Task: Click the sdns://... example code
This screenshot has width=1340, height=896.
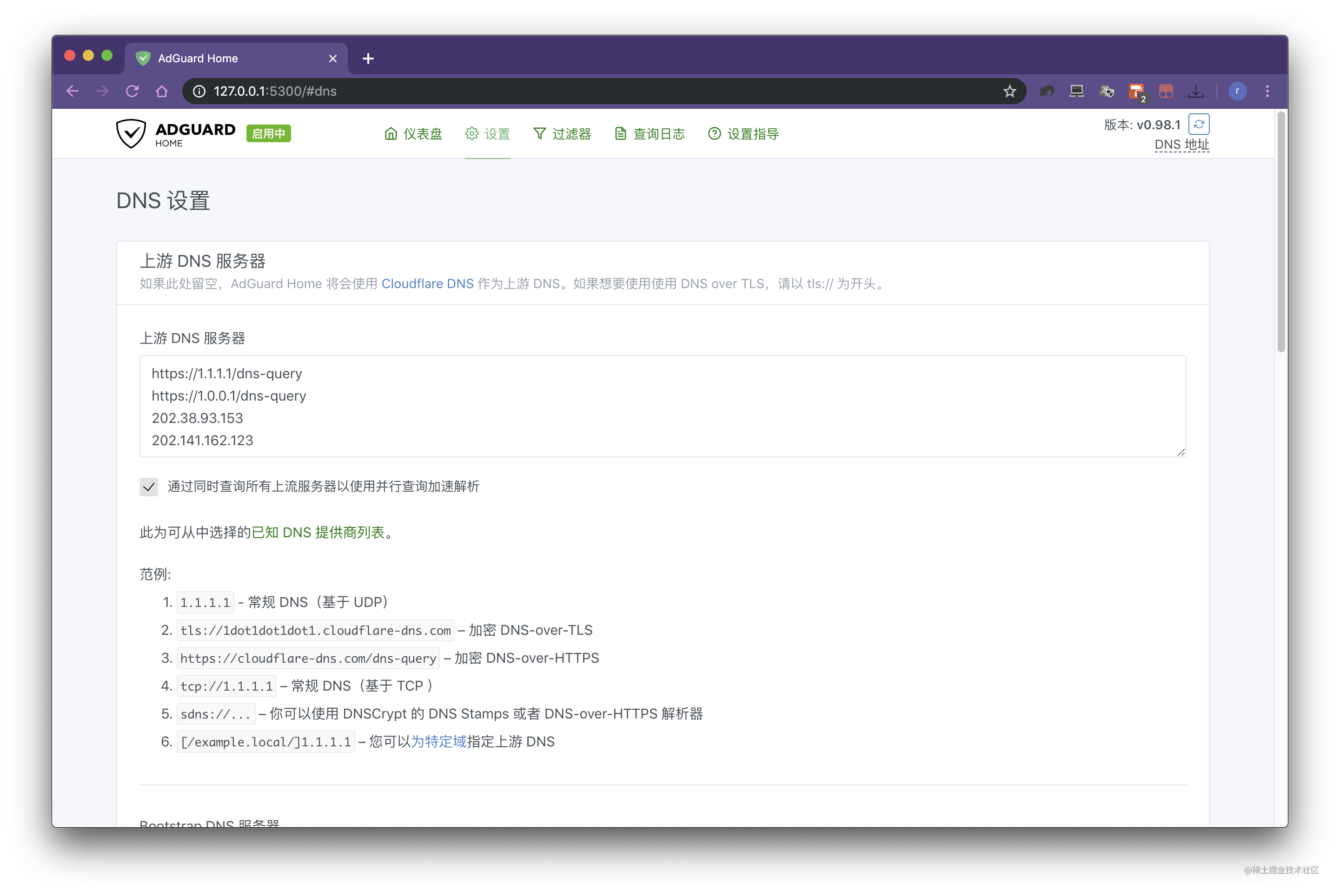Action: click(x=216, y=714)
